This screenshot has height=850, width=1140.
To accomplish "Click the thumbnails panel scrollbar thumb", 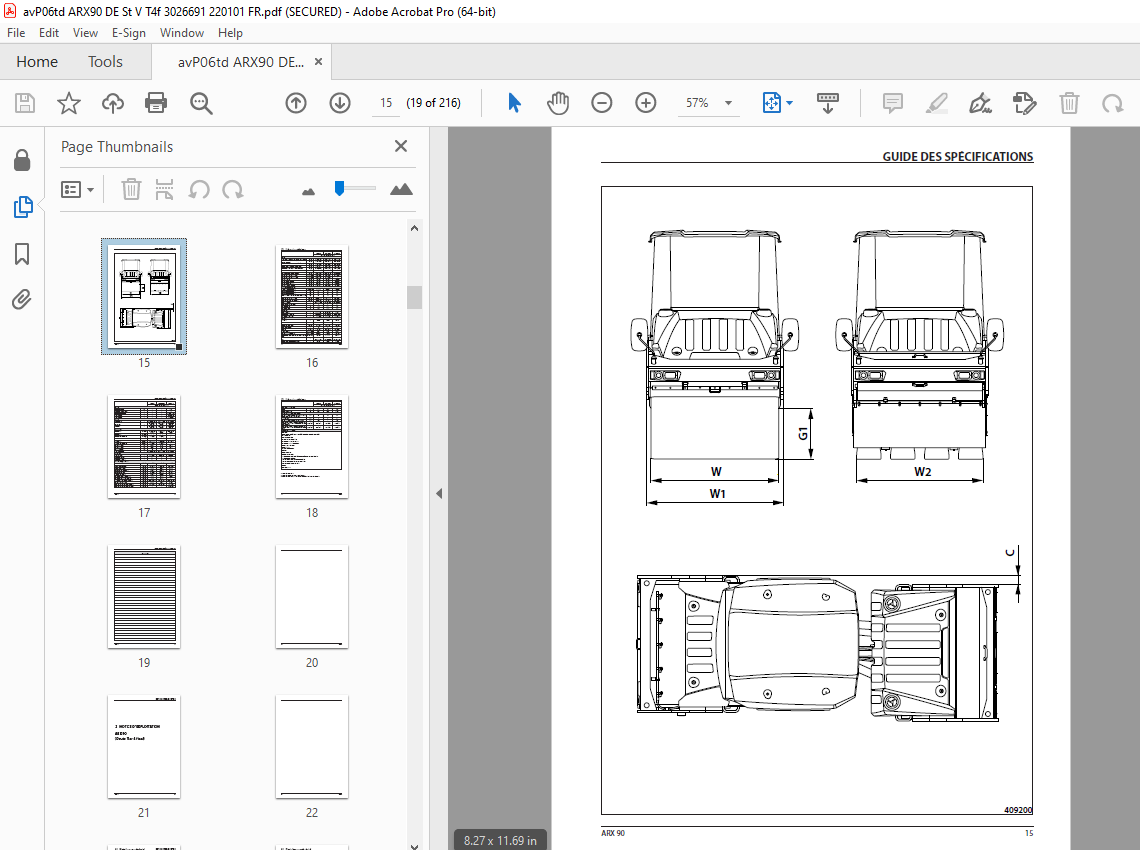I will pos(414,297).
